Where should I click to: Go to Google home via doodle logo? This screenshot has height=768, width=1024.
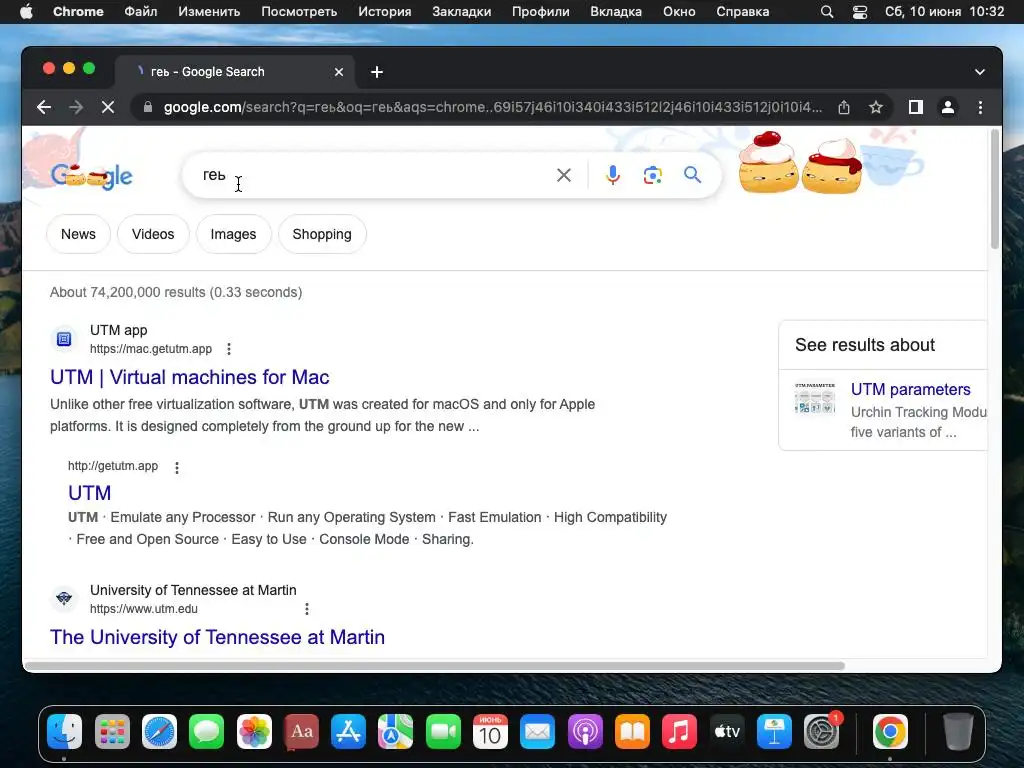(91, 176)
